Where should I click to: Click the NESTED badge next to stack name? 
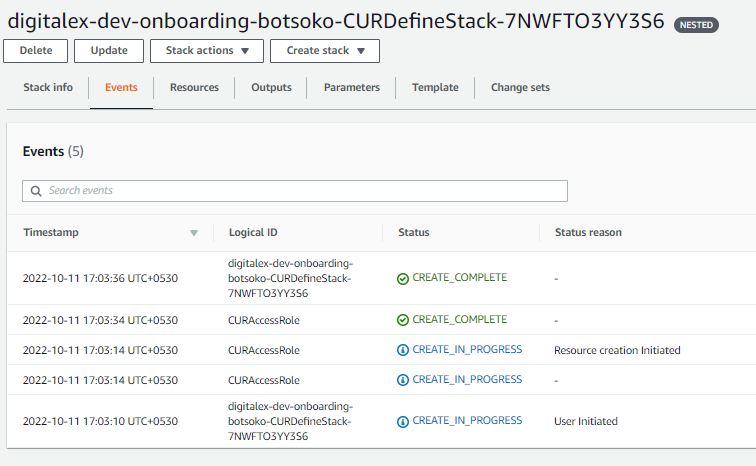click(695, 25)
